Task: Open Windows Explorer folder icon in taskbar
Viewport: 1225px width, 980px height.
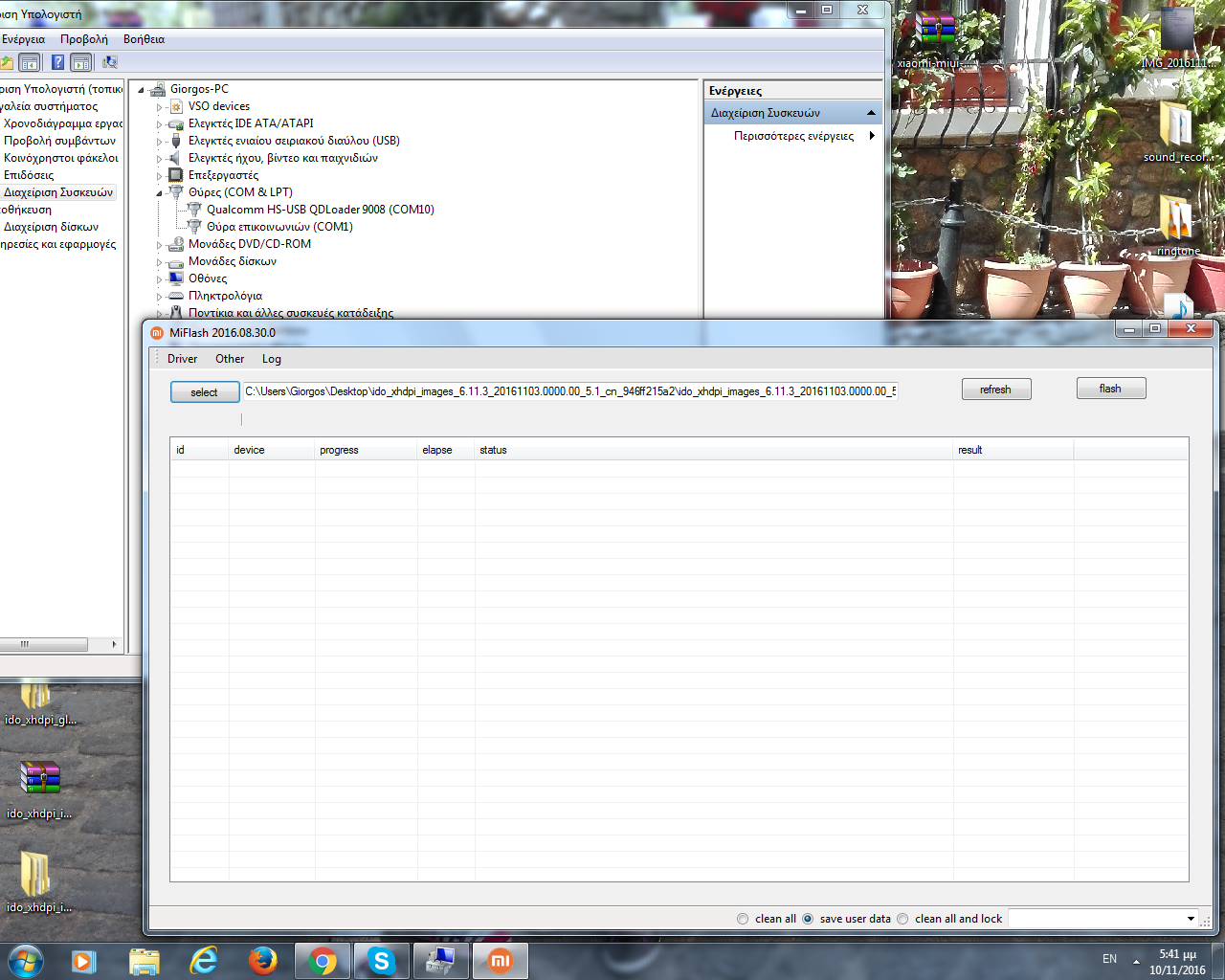Action: (144, 960)
